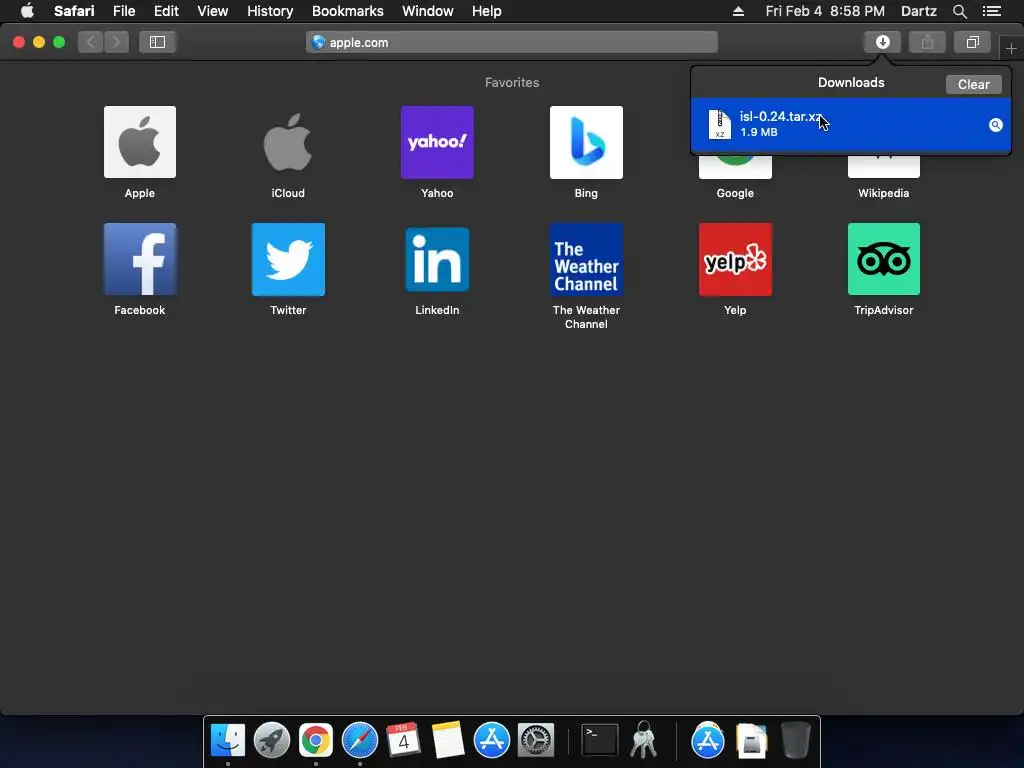
Task: Open Launchpad from the Dock
Action: click(x=272, y=741)
